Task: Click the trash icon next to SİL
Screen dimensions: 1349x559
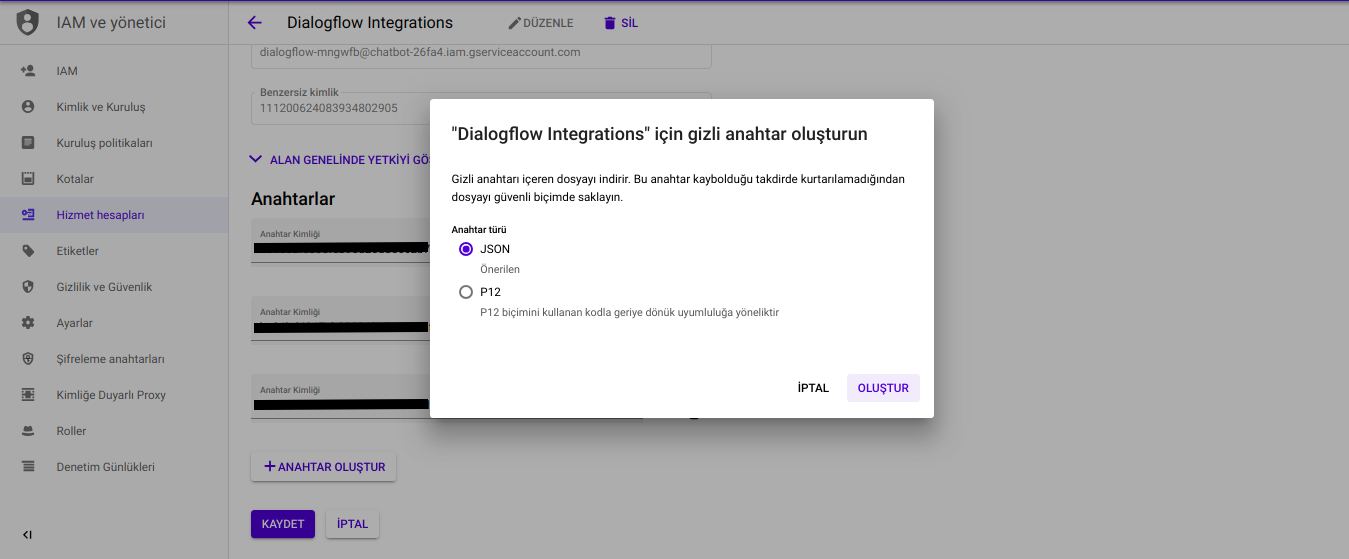Action: pyautogui.click(x=610, y=23)
